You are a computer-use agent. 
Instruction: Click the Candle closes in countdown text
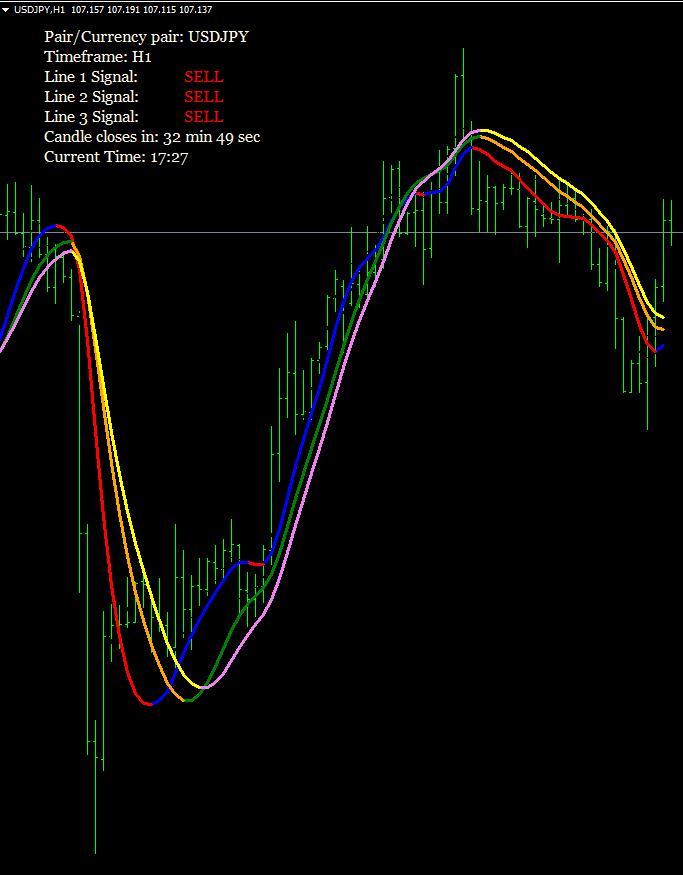(x=152, y=137)
